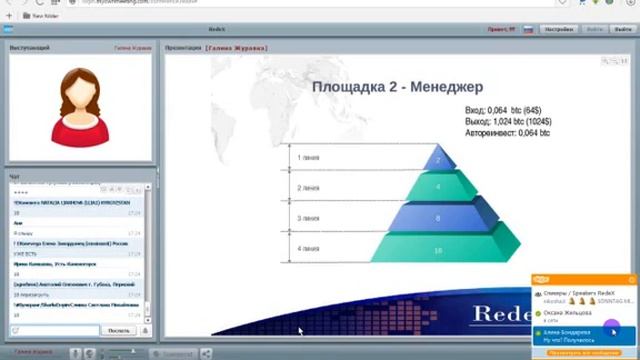This screenshot has width=640, height=360.
Task: Open the Настройки settings button
Action: (559, 29)
